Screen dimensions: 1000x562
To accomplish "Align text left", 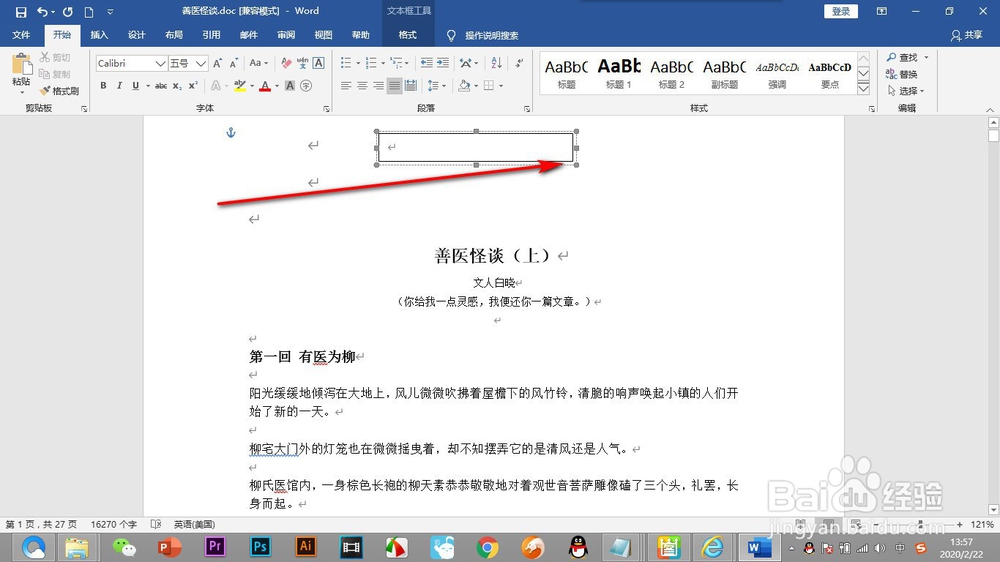I will (x=346, y=85).
